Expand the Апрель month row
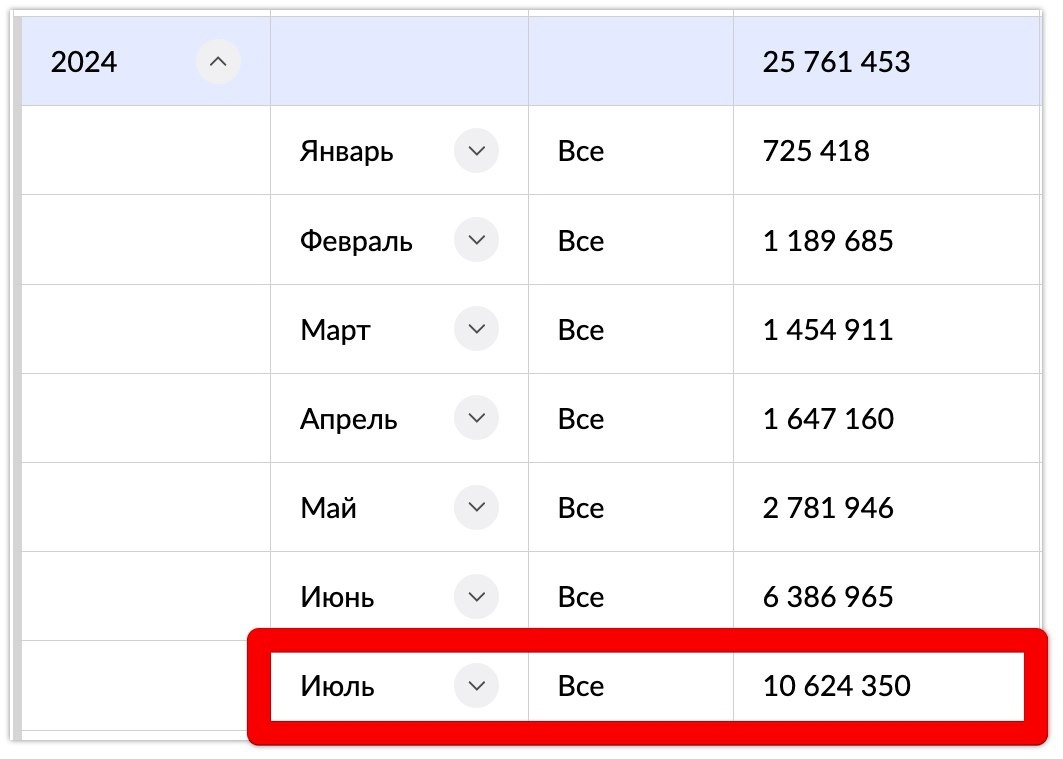This screenshot has height=759, width=1063. click(476, 419)
